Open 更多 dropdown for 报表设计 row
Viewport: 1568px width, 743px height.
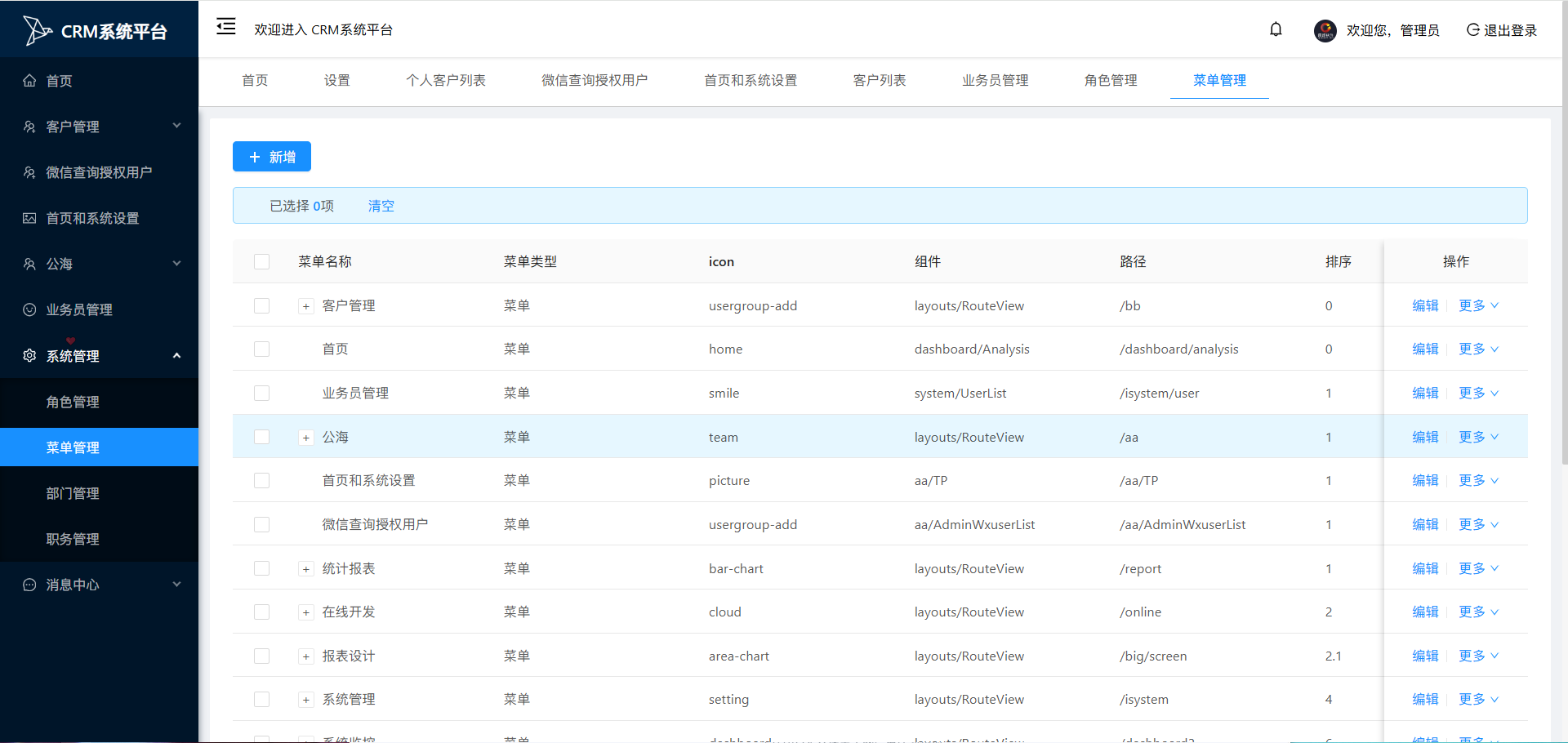pyautogui.click(x=1479, y=656)
